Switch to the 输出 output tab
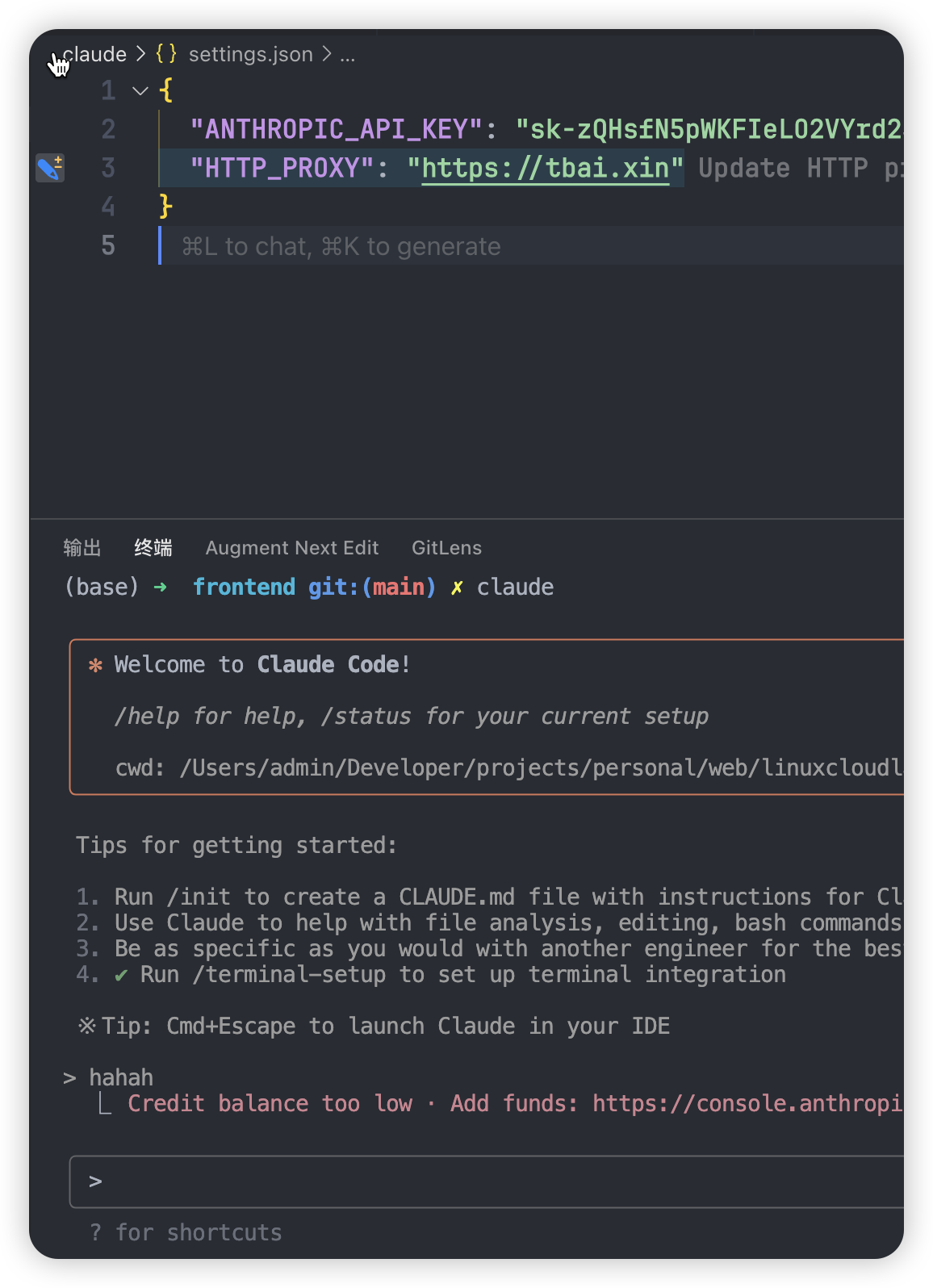This screenshot has height=1288, width=933. 82,548
